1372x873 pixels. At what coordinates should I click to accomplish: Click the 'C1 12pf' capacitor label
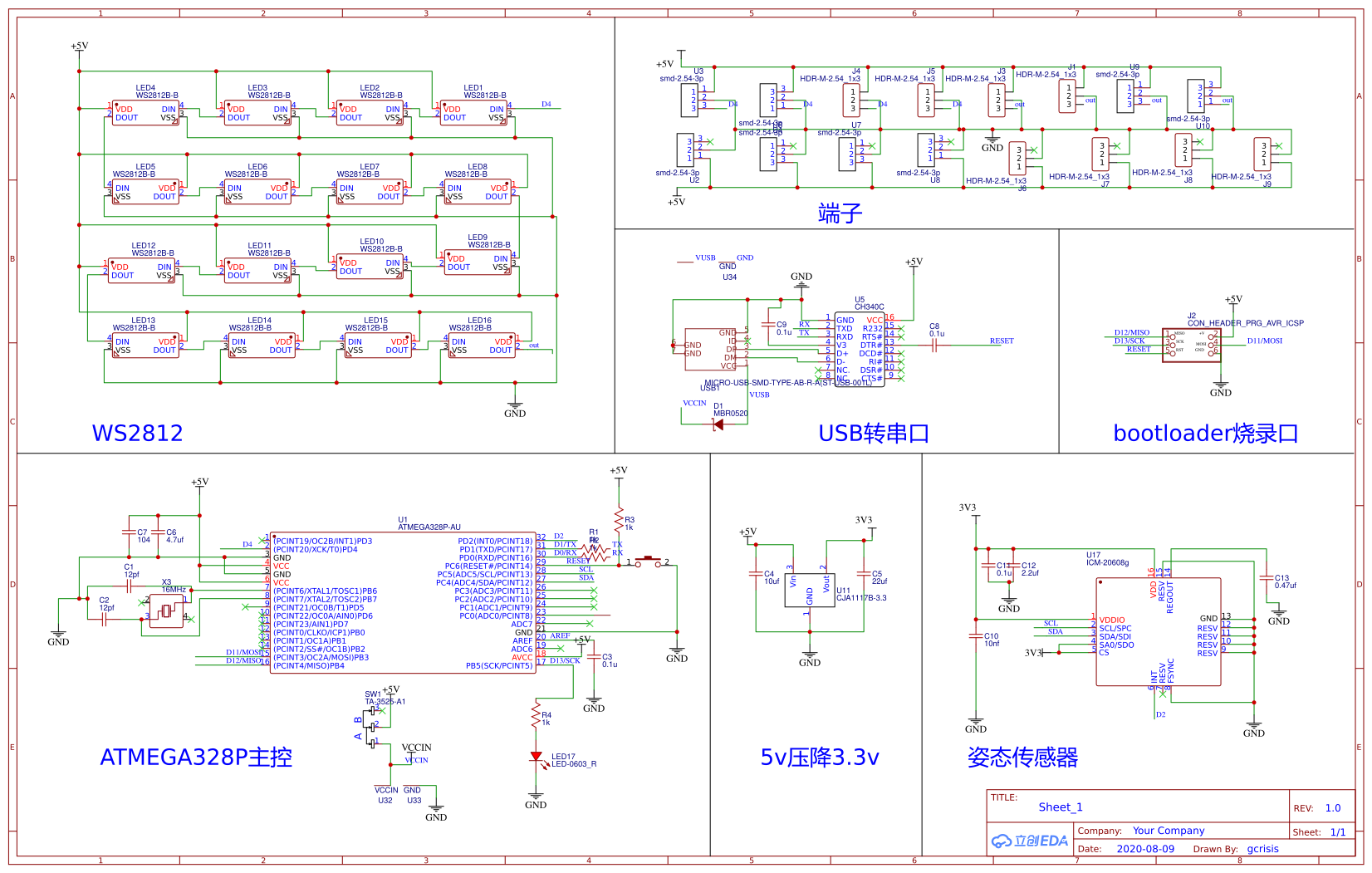[131, 571]
